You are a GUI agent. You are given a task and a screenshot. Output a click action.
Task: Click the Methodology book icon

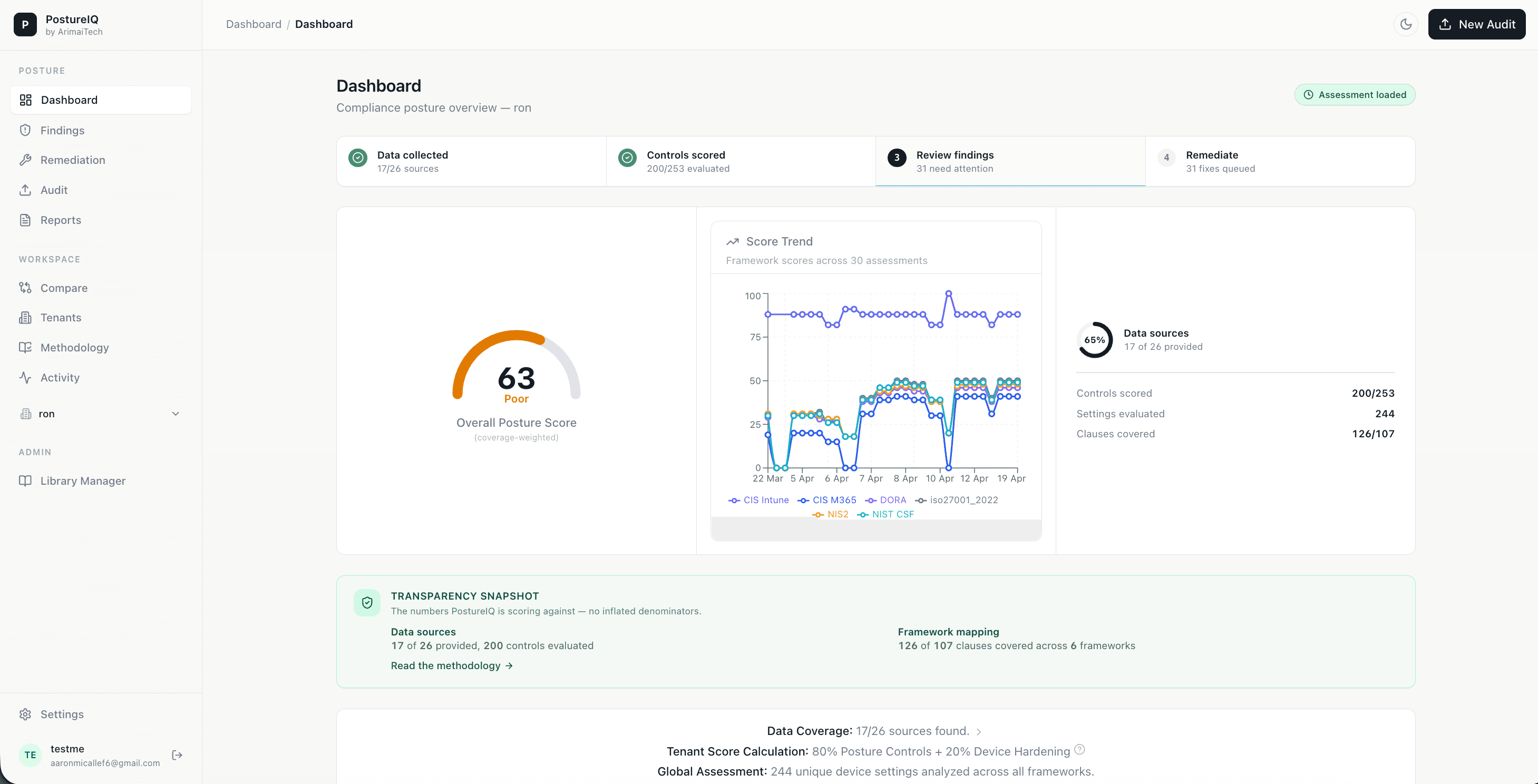(x=25, y=347)
